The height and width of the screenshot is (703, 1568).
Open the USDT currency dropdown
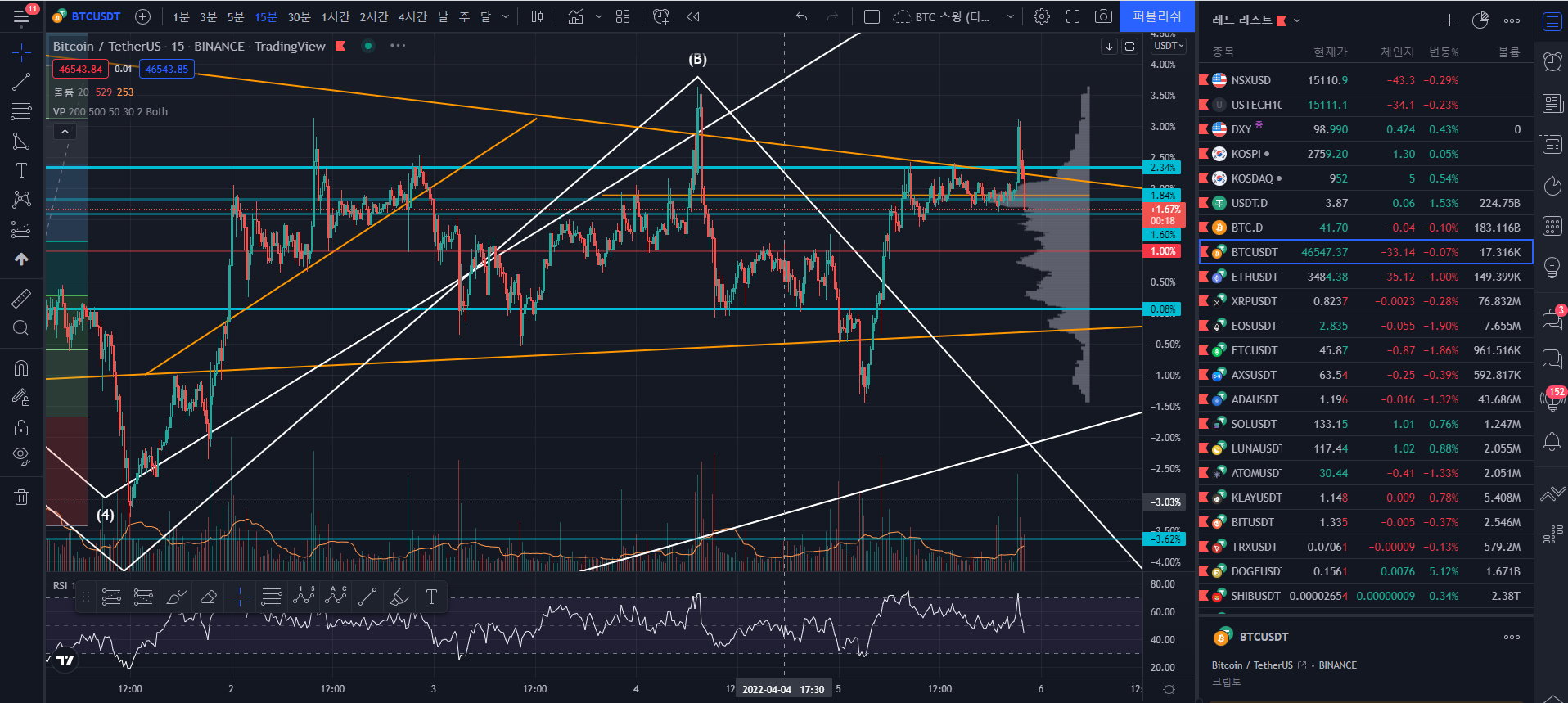click(x=1169, y=46)
